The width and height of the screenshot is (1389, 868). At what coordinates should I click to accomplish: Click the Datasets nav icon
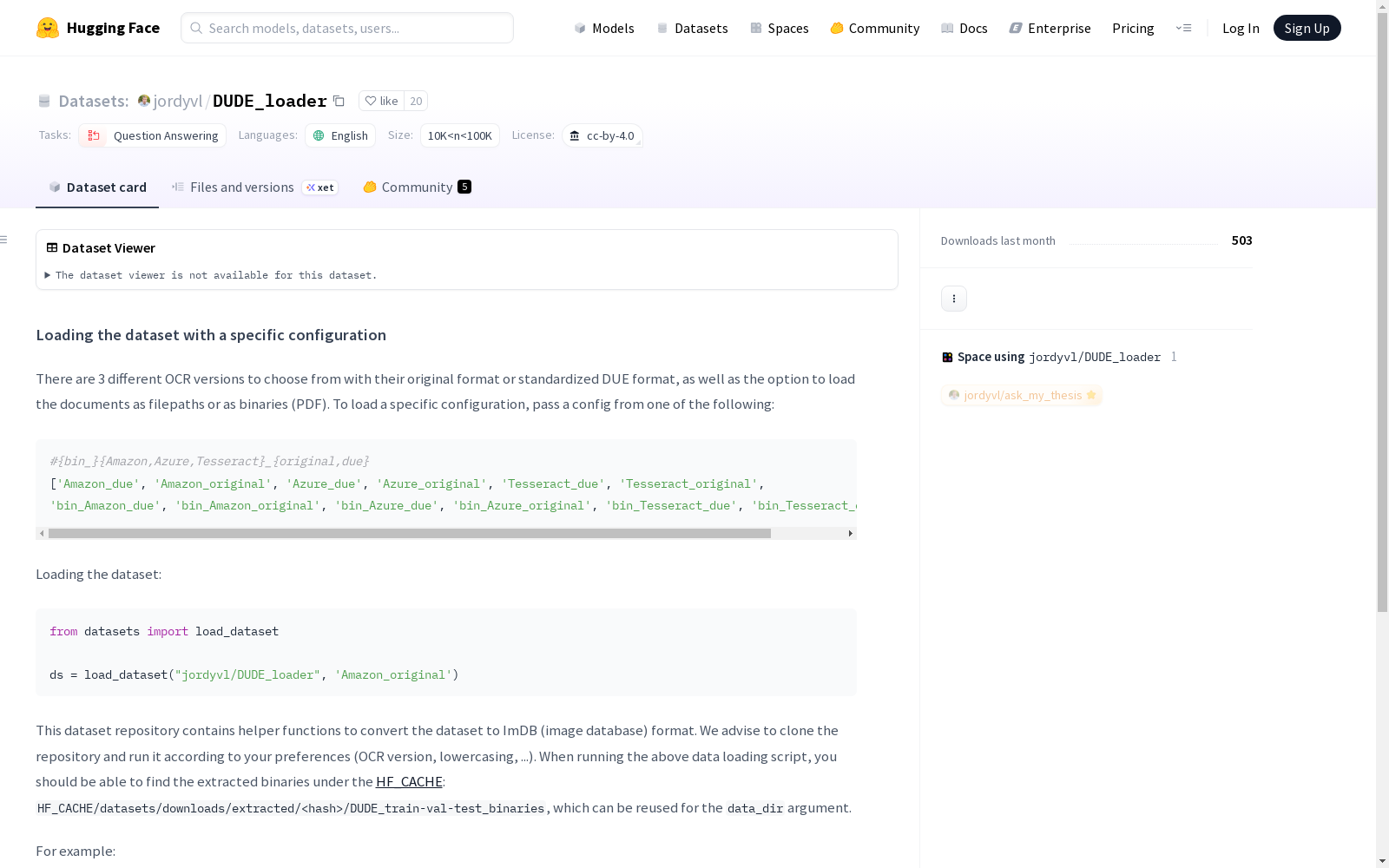662,28
